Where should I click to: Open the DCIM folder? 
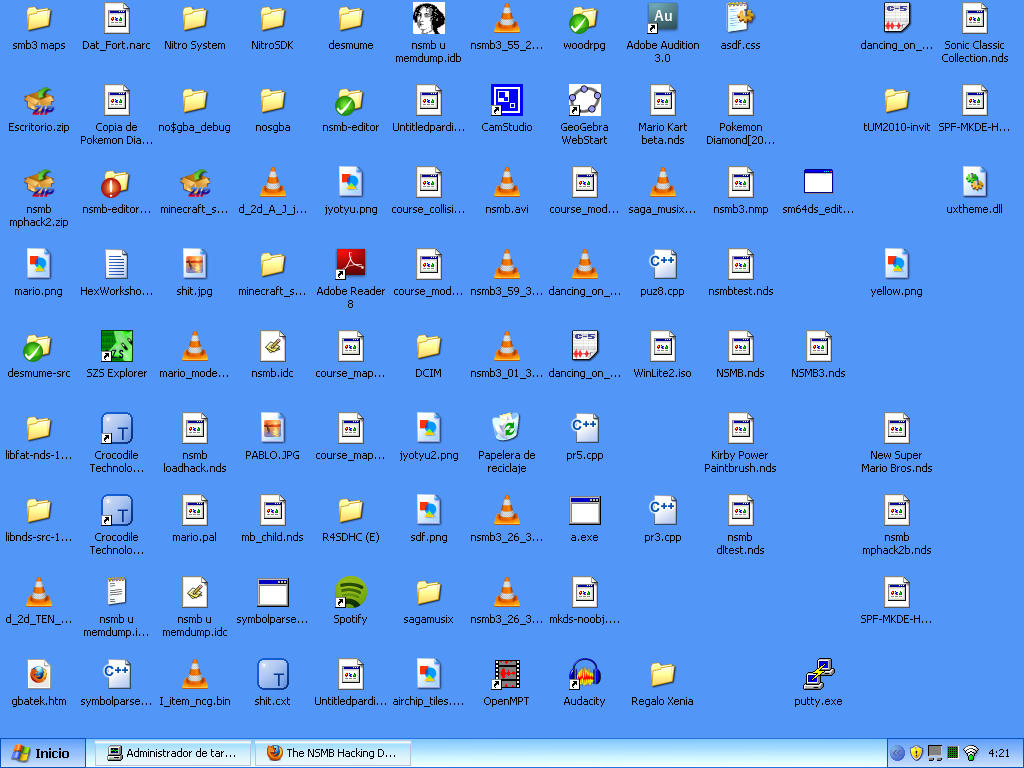tap(428, 347)
